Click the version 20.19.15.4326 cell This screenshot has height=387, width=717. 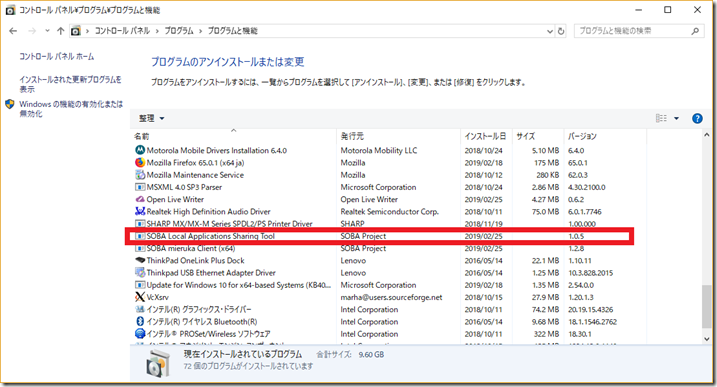[x=590, y=309]
